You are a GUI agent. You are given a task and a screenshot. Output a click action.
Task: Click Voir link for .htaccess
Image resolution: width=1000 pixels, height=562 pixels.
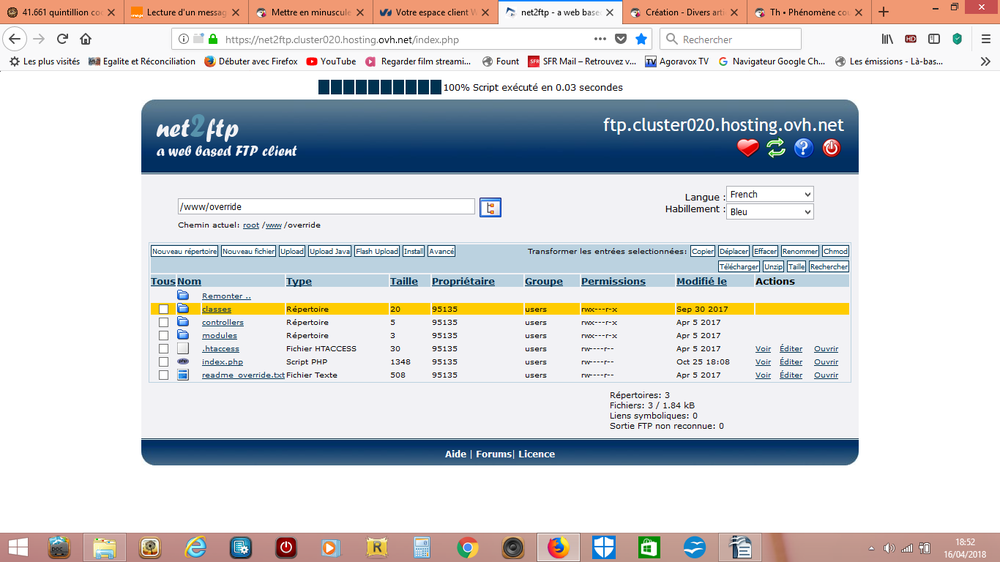pyautogui.click(x=763, y=349)
